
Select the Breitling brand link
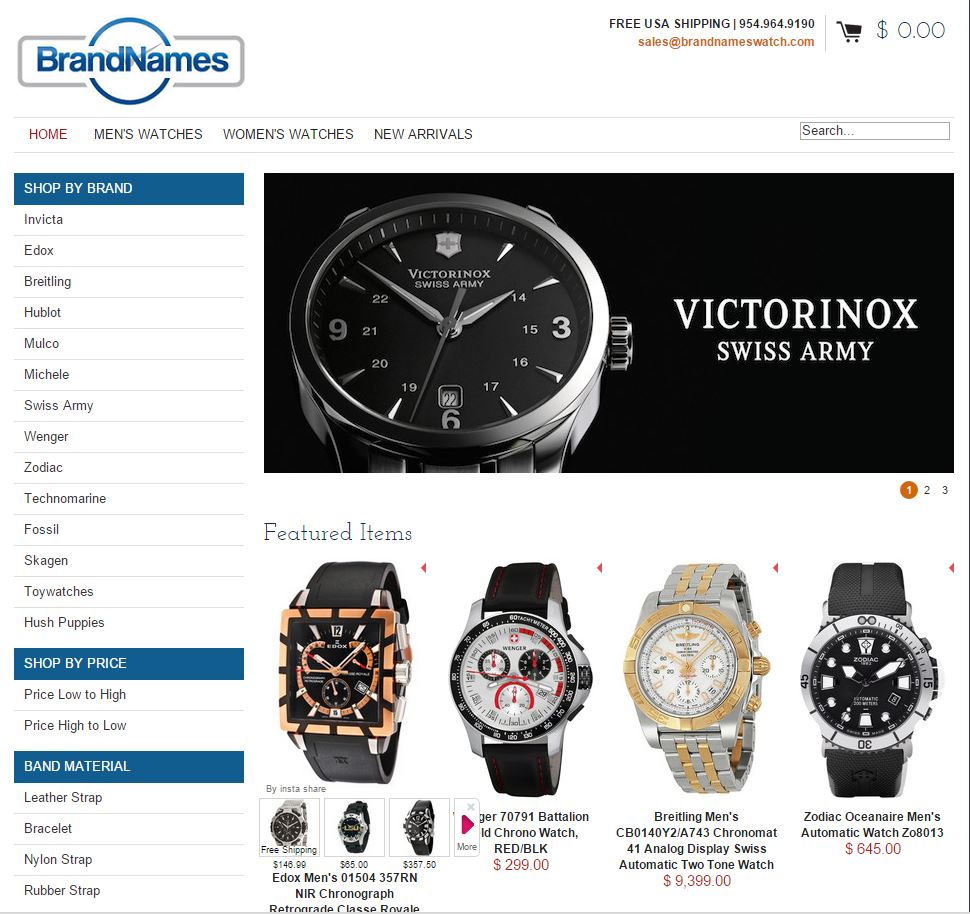coord(48,282)
